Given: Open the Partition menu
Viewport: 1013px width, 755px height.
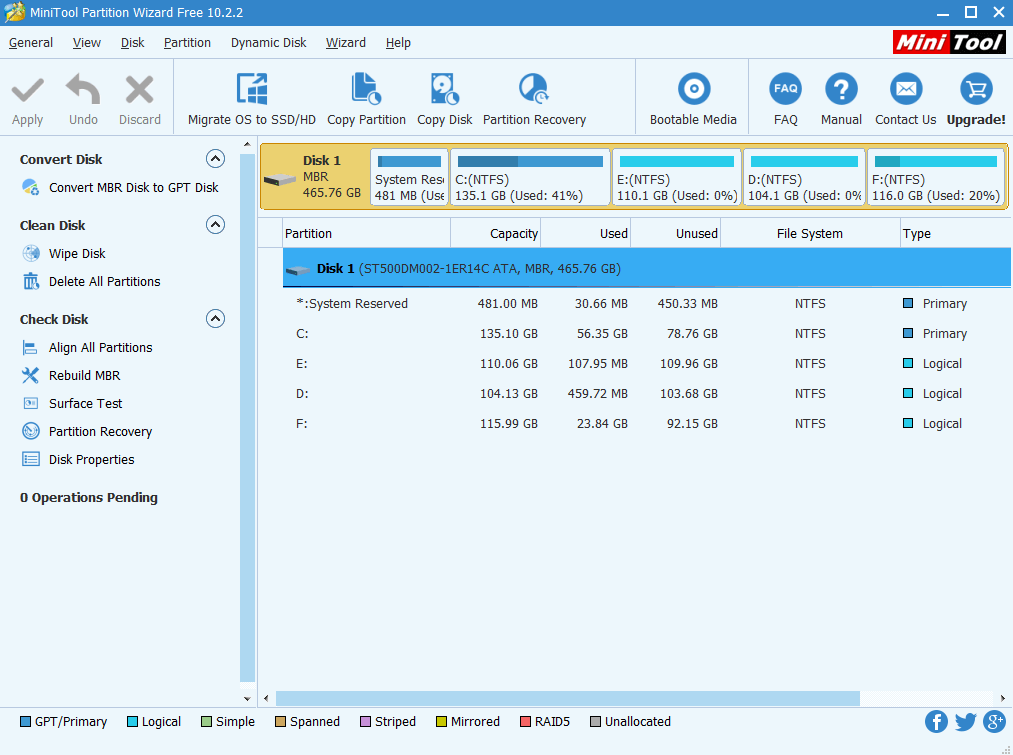Looking at the screenshot, I should pos(187,43).
